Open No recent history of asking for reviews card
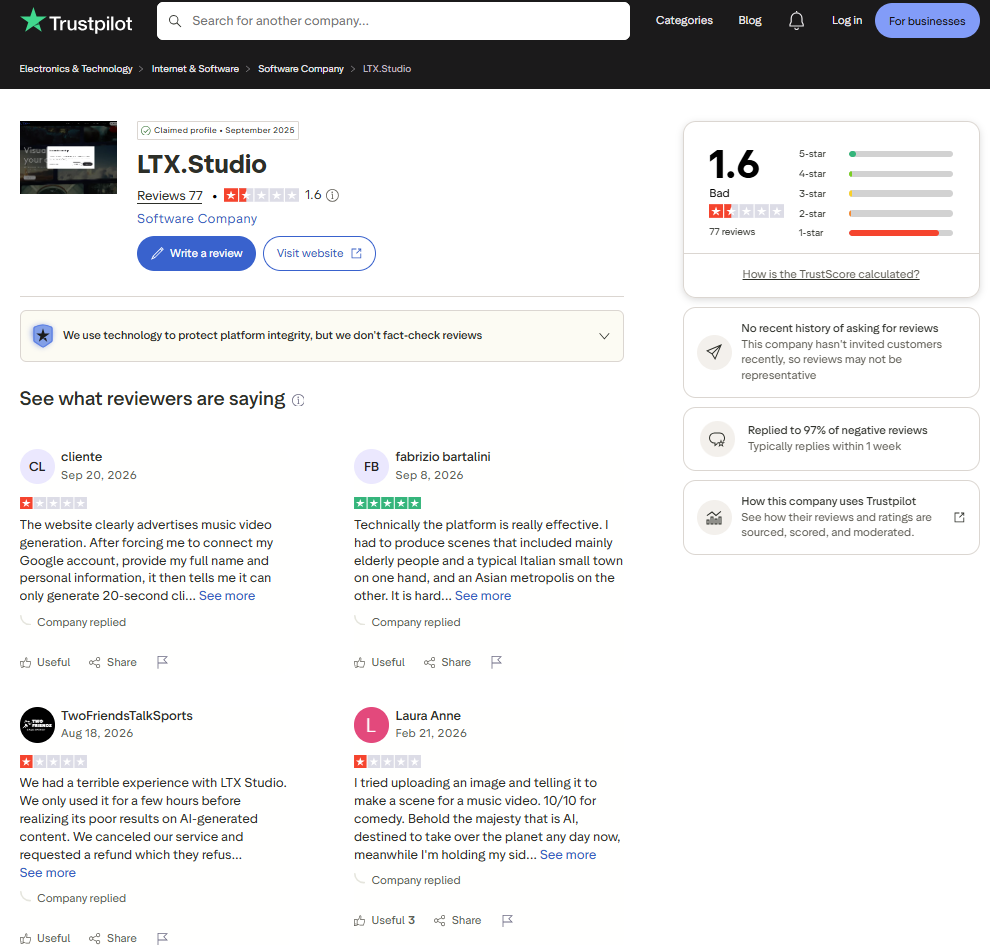The width and height of the screenshot is (990, 945). pos(831,352)
